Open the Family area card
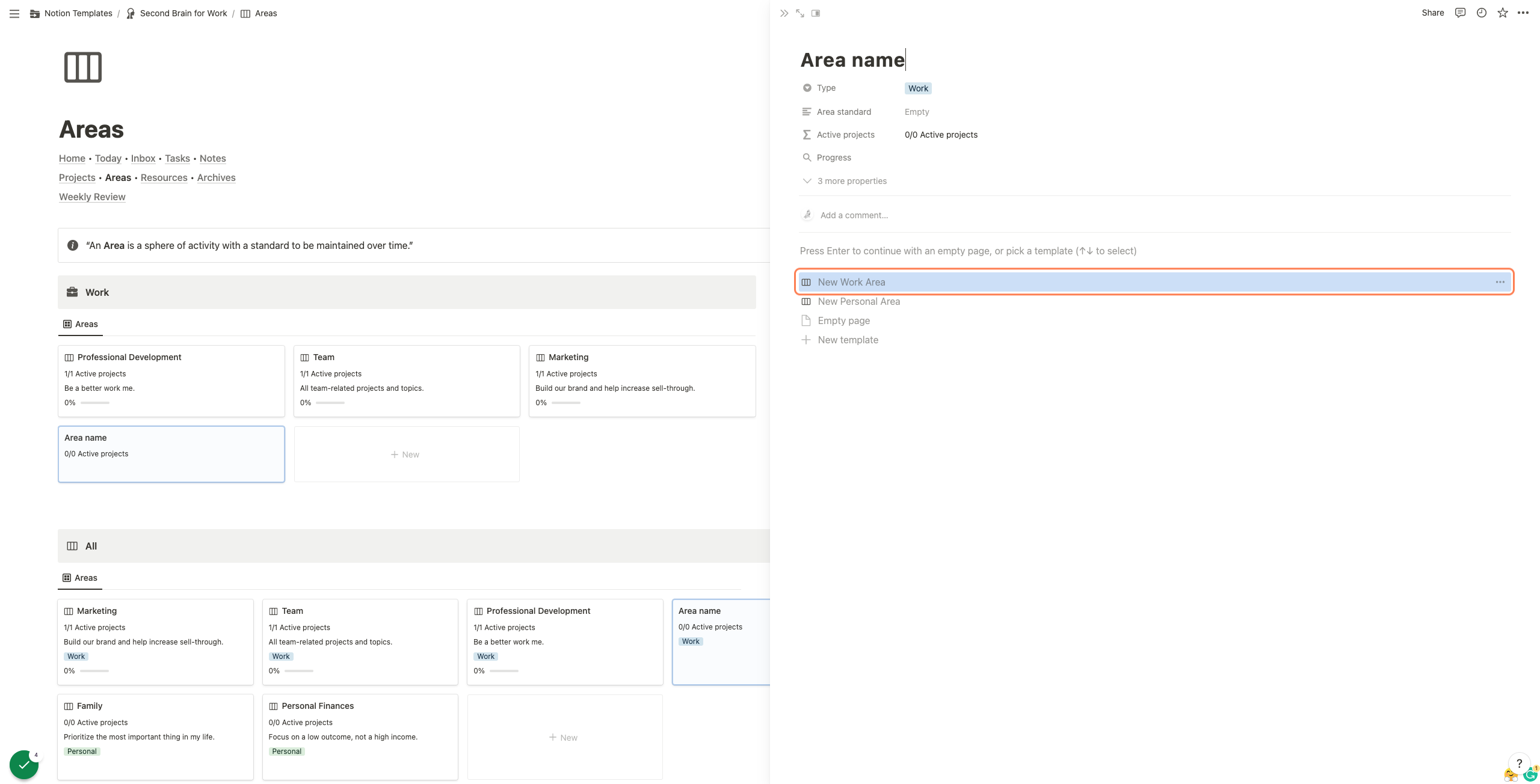The height and width of the screenshot is (784, 1540). pos(155,737)
